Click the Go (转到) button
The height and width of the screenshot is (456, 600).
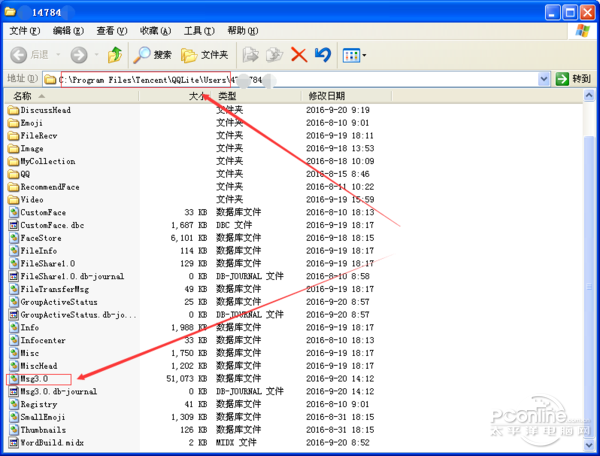pyautogui.click(x=574, y=78)
